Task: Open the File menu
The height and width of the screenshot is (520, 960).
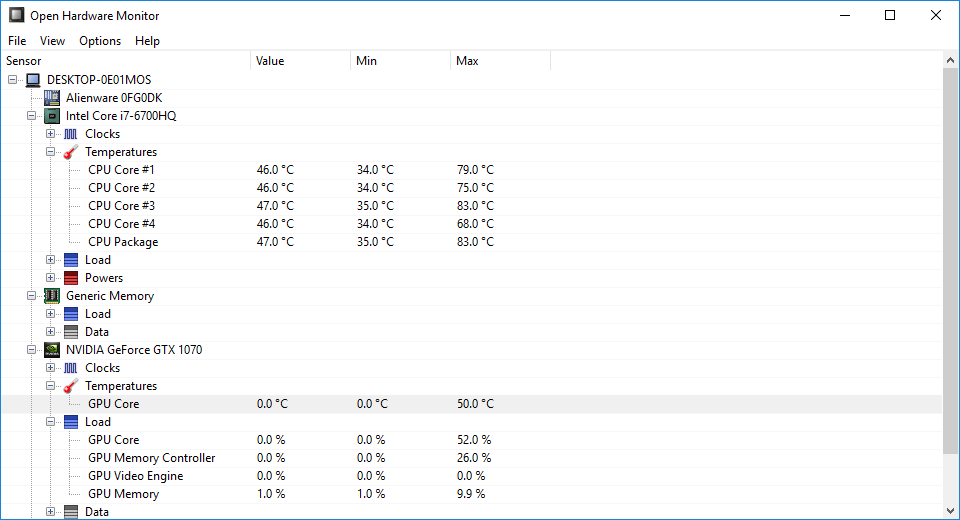Action: tap(17, 41)
